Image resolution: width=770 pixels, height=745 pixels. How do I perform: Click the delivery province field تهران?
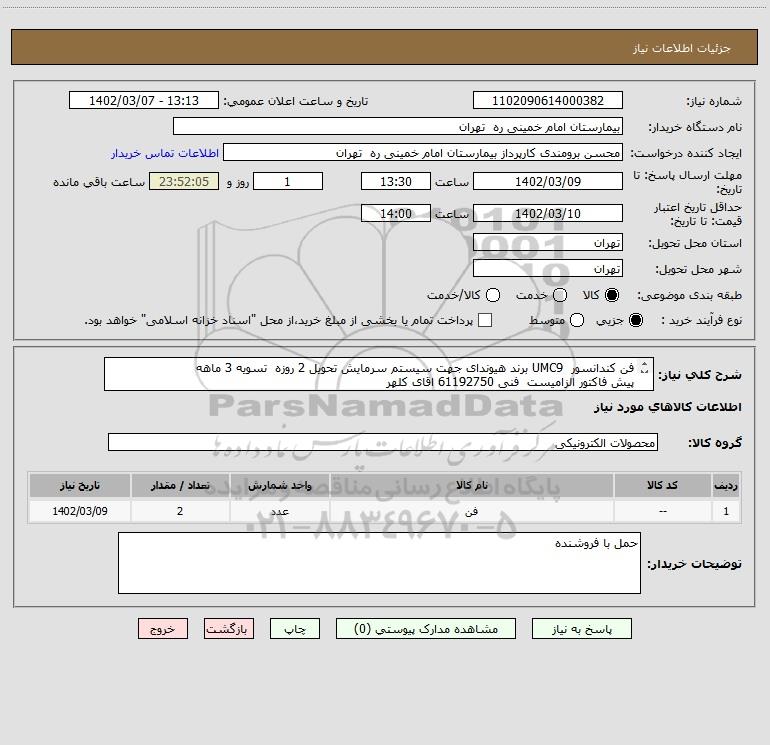coord(548,242)
